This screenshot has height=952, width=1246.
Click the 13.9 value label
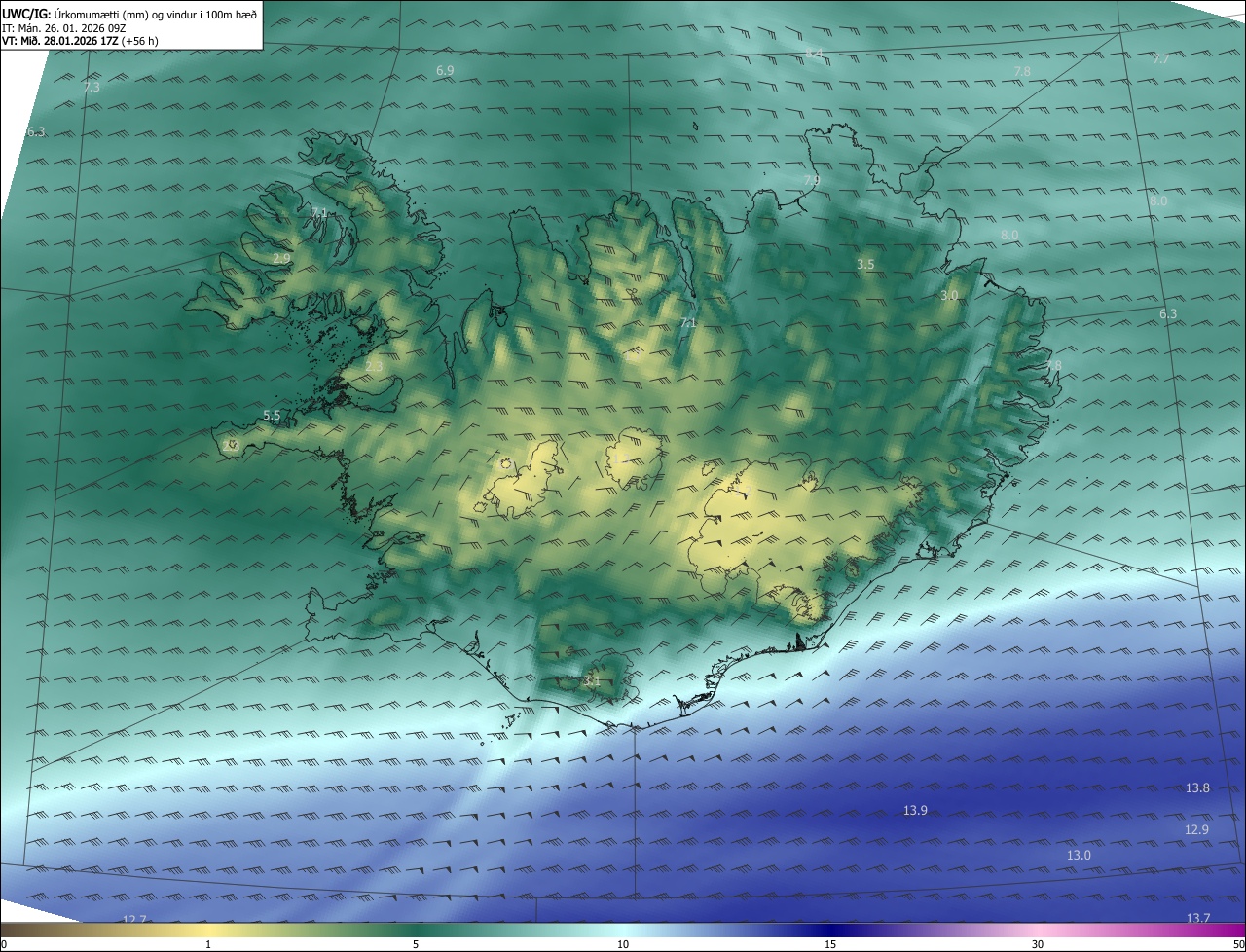(x=915, y=810)
